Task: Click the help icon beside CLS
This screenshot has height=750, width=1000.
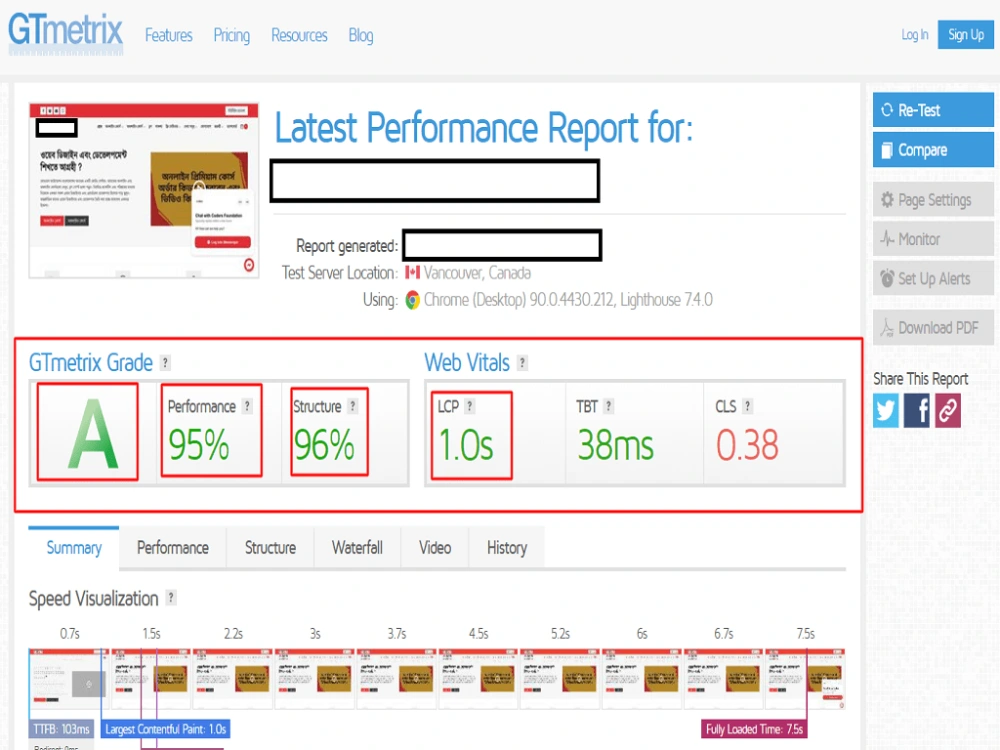Action: (x=747, y=406)
